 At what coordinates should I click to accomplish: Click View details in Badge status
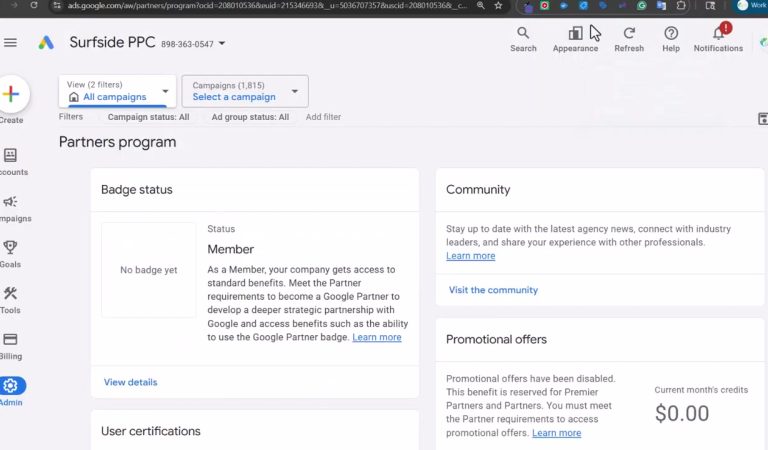[130, 382]
